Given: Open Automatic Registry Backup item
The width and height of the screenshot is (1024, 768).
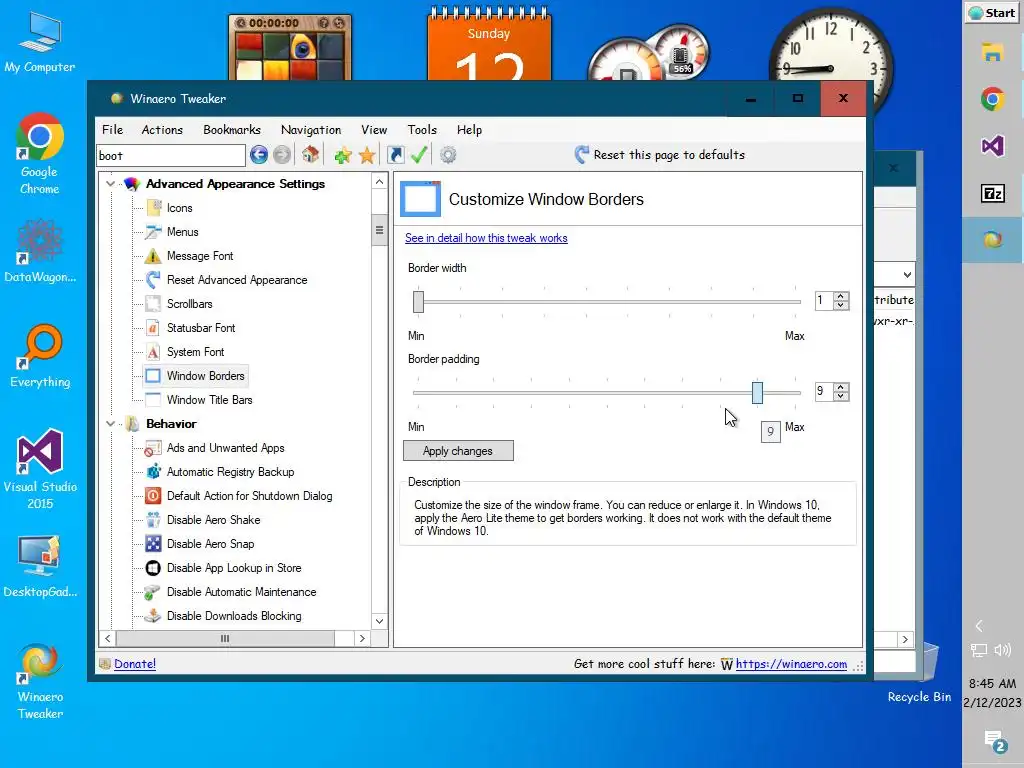Looking at the screenshot, I should [x=231, y=472].
